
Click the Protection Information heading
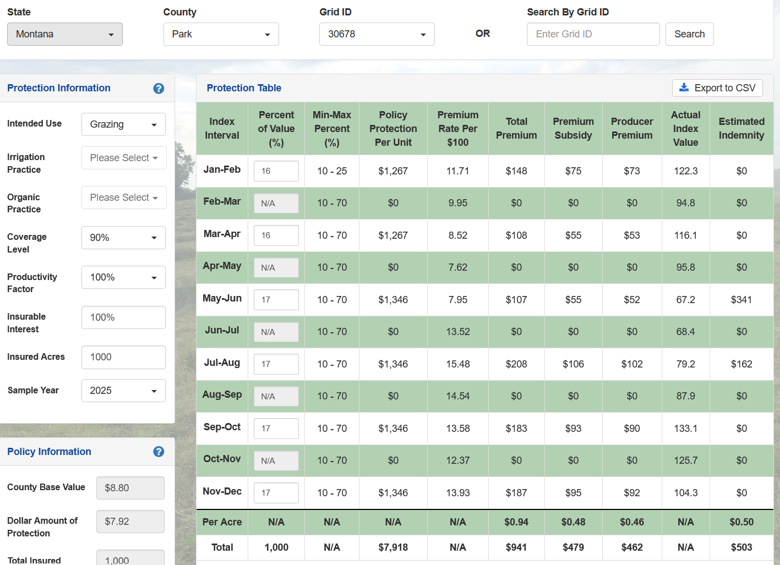[59, 88]
